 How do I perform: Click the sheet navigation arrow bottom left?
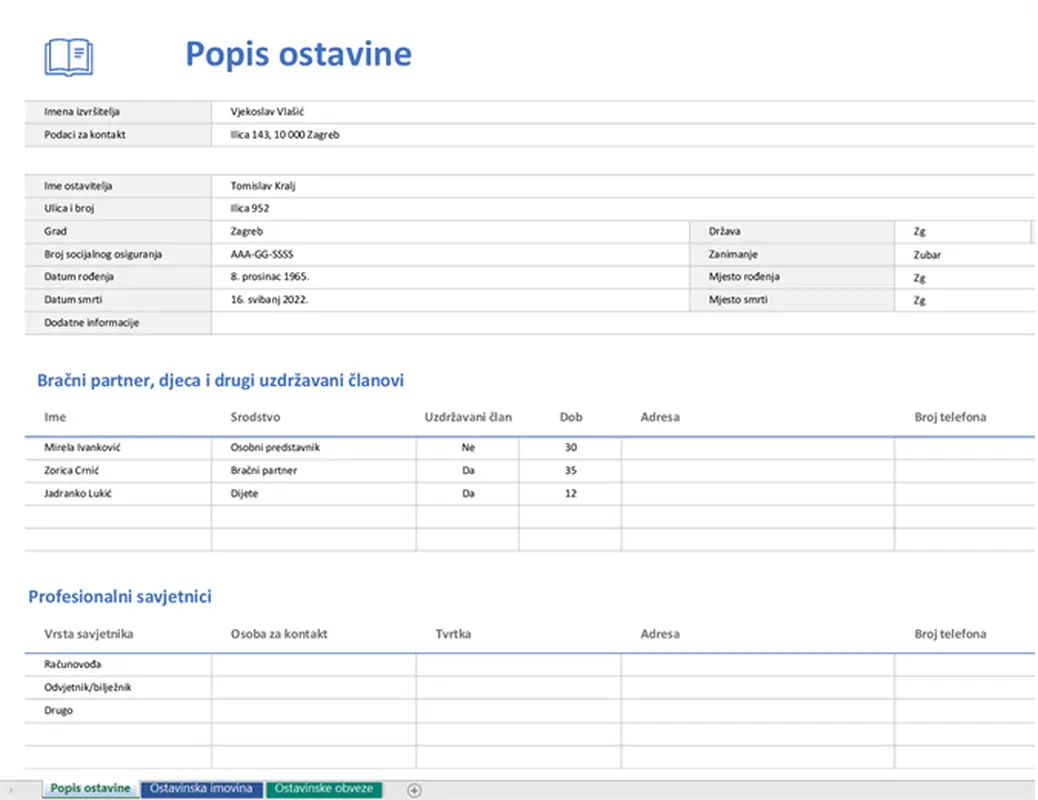coord(9,789)
